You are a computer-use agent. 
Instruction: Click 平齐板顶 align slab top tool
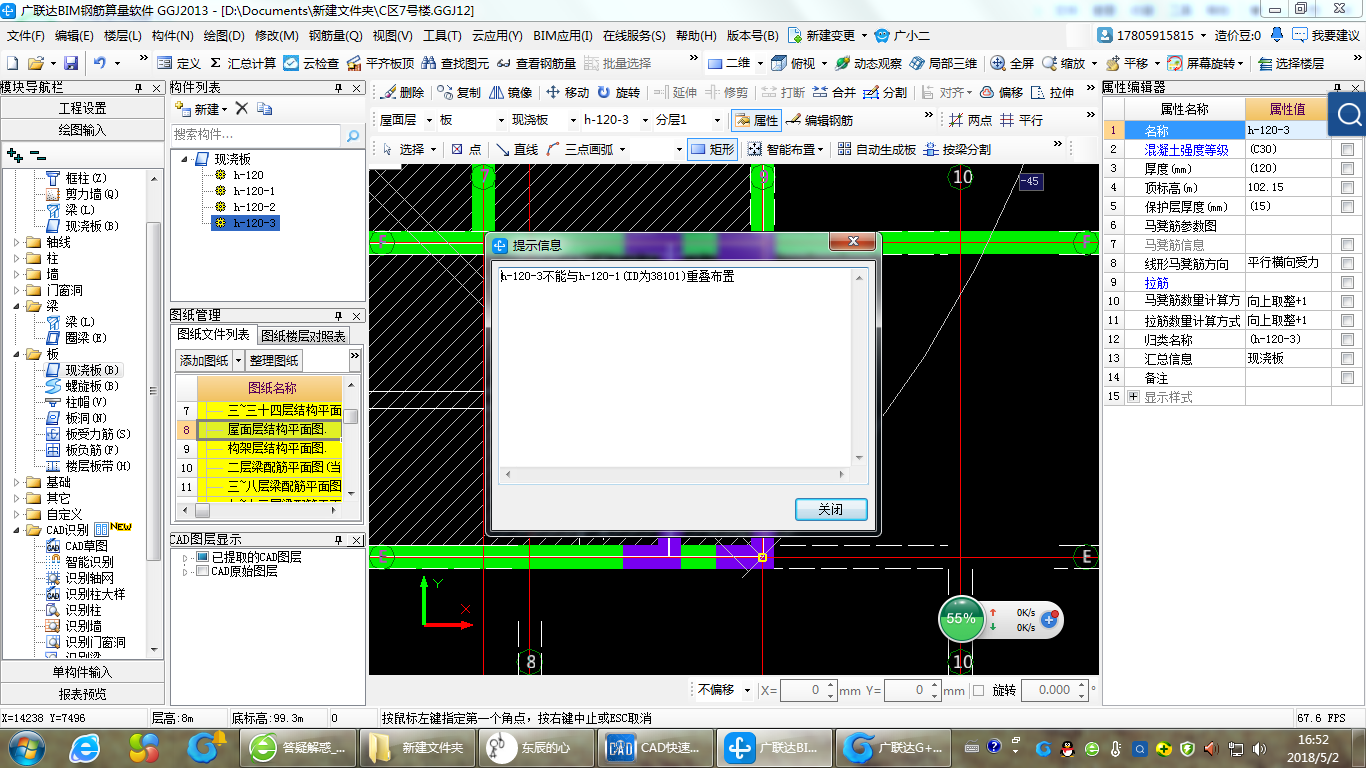[380, 63]
